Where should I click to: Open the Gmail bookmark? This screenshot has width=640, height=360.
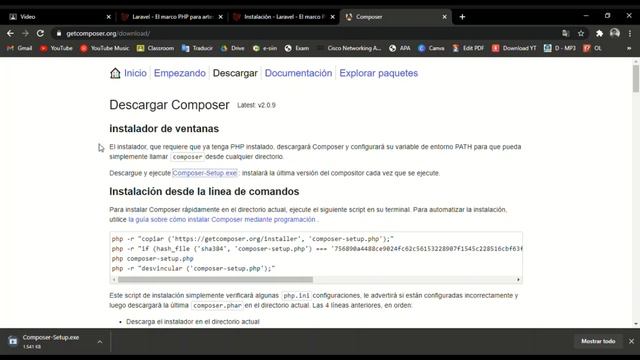[x=20, y=48]
